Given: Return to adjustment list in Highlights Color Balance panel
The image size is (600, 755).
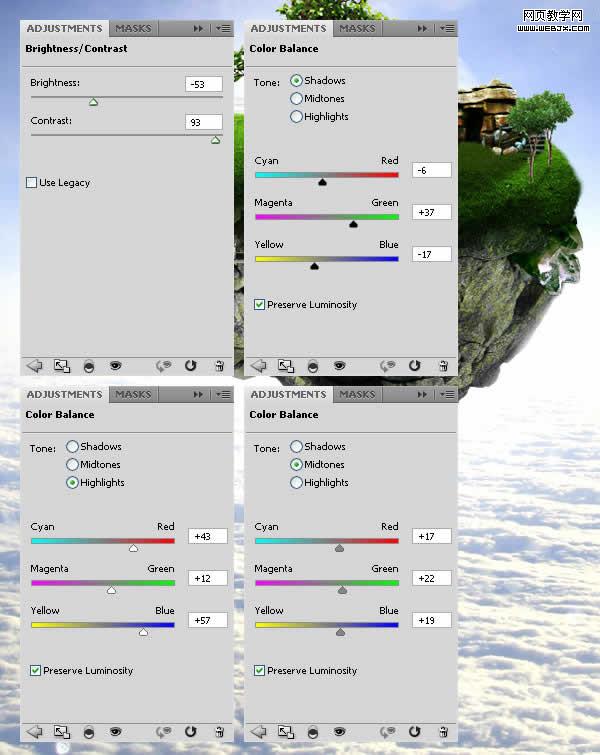Looking at the screenshot, I should 35,732.
